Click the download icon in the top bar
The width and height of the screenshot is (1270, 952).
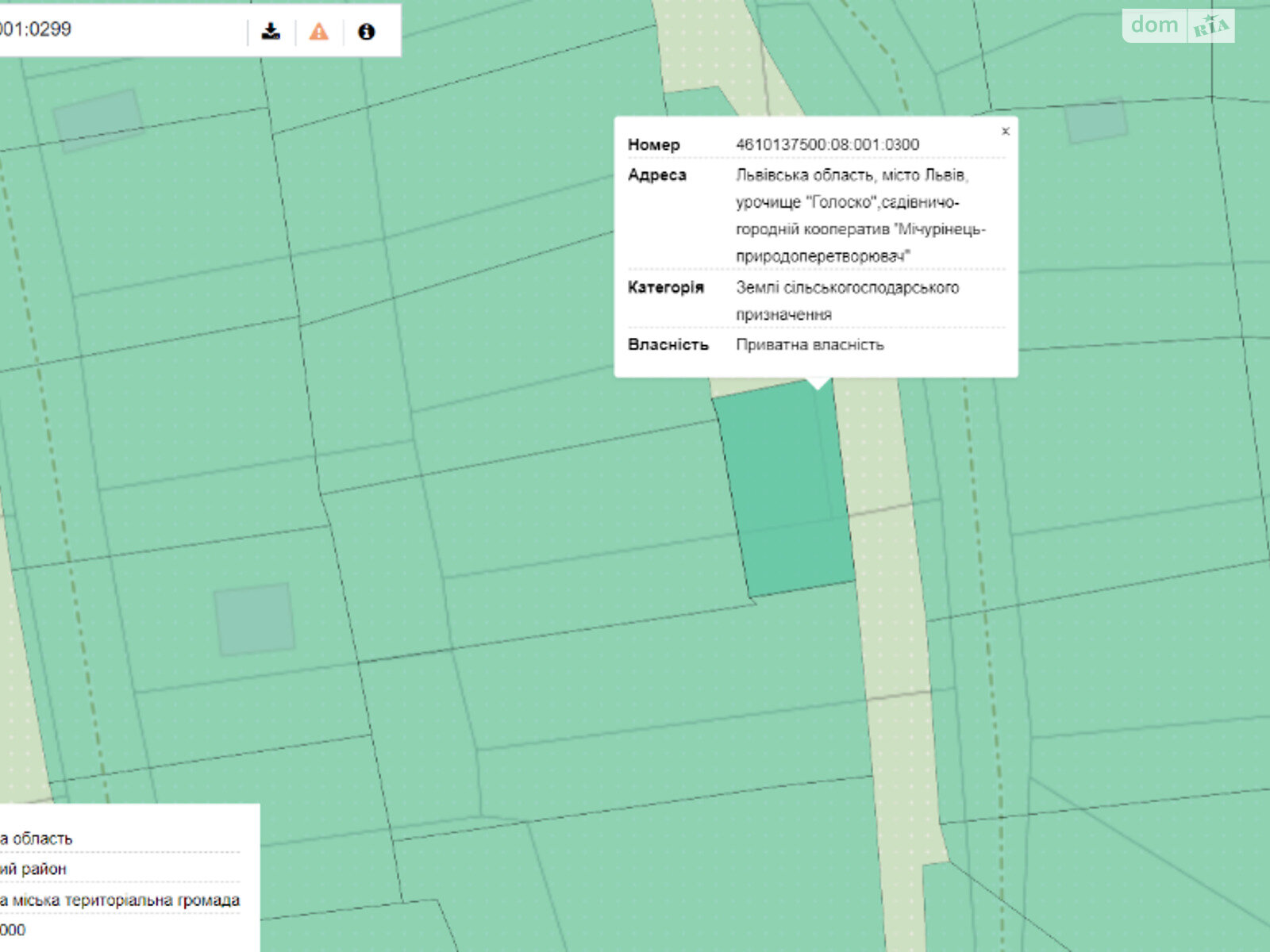point(271,31)
